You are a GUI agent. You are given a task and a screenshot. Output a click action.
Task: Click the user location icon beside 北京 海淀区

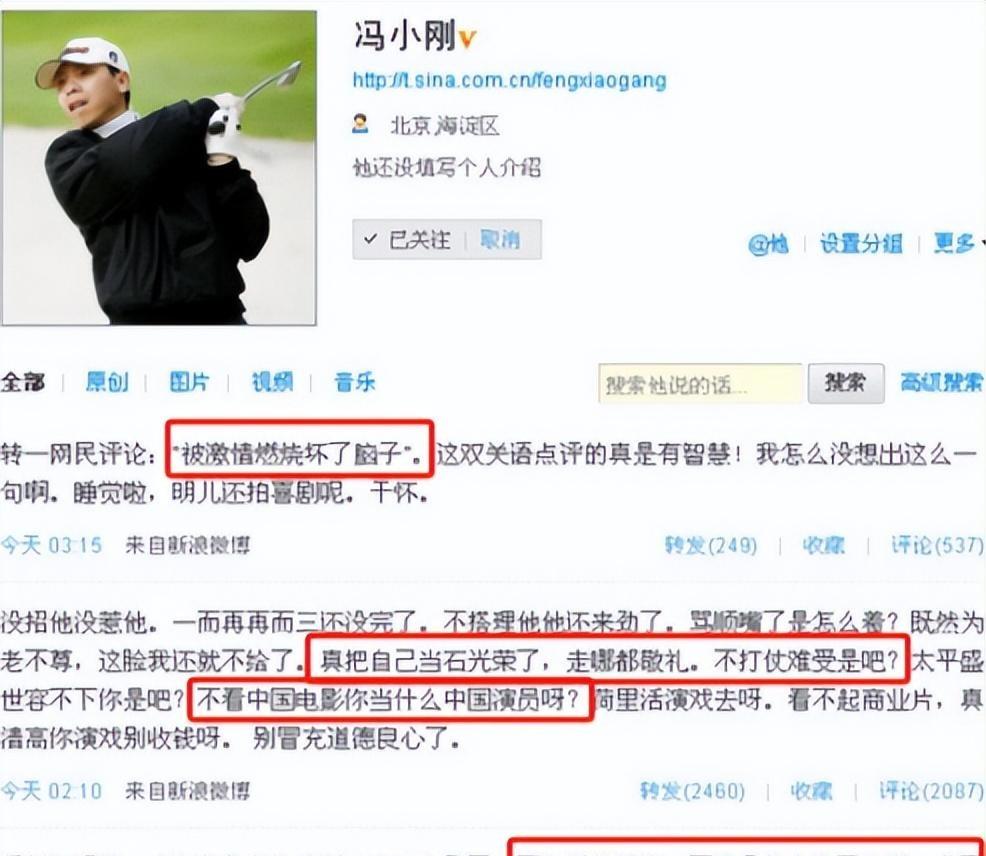pos(360,124)
